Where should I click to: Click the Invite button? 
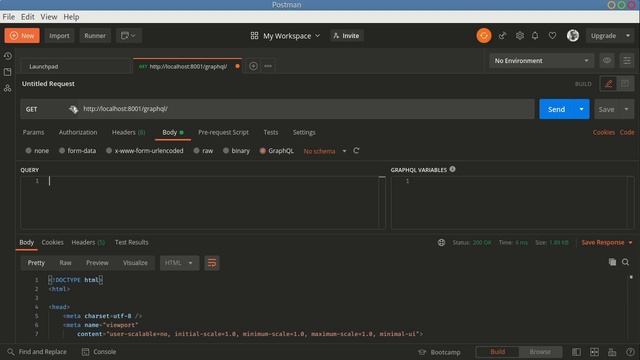click(346, 36)
